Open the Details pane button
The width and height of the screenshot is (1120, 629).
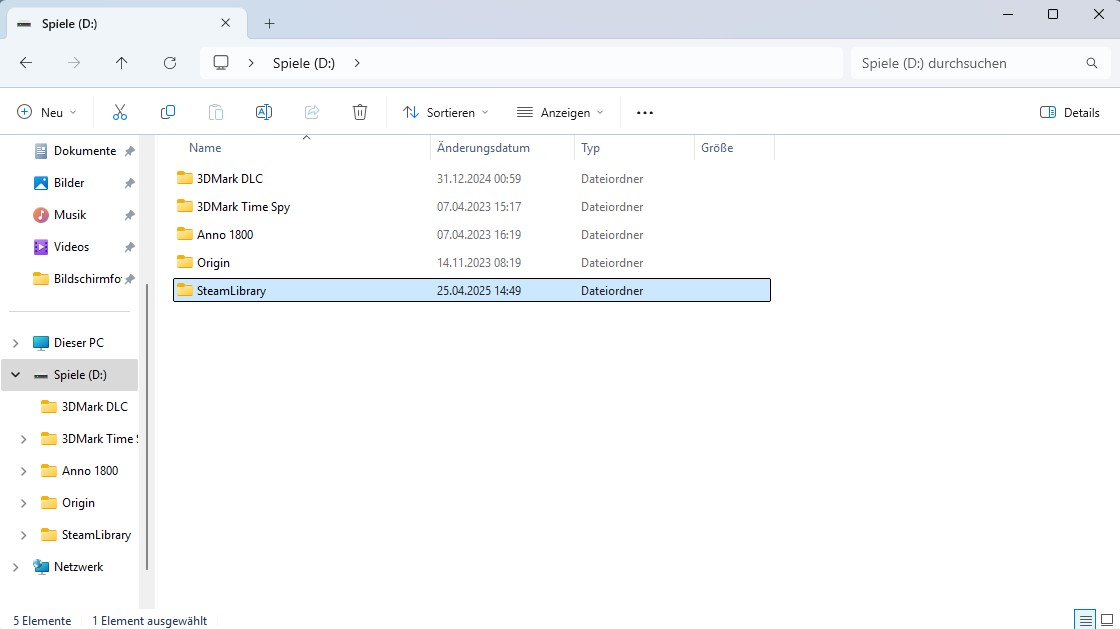point(1069,112)
